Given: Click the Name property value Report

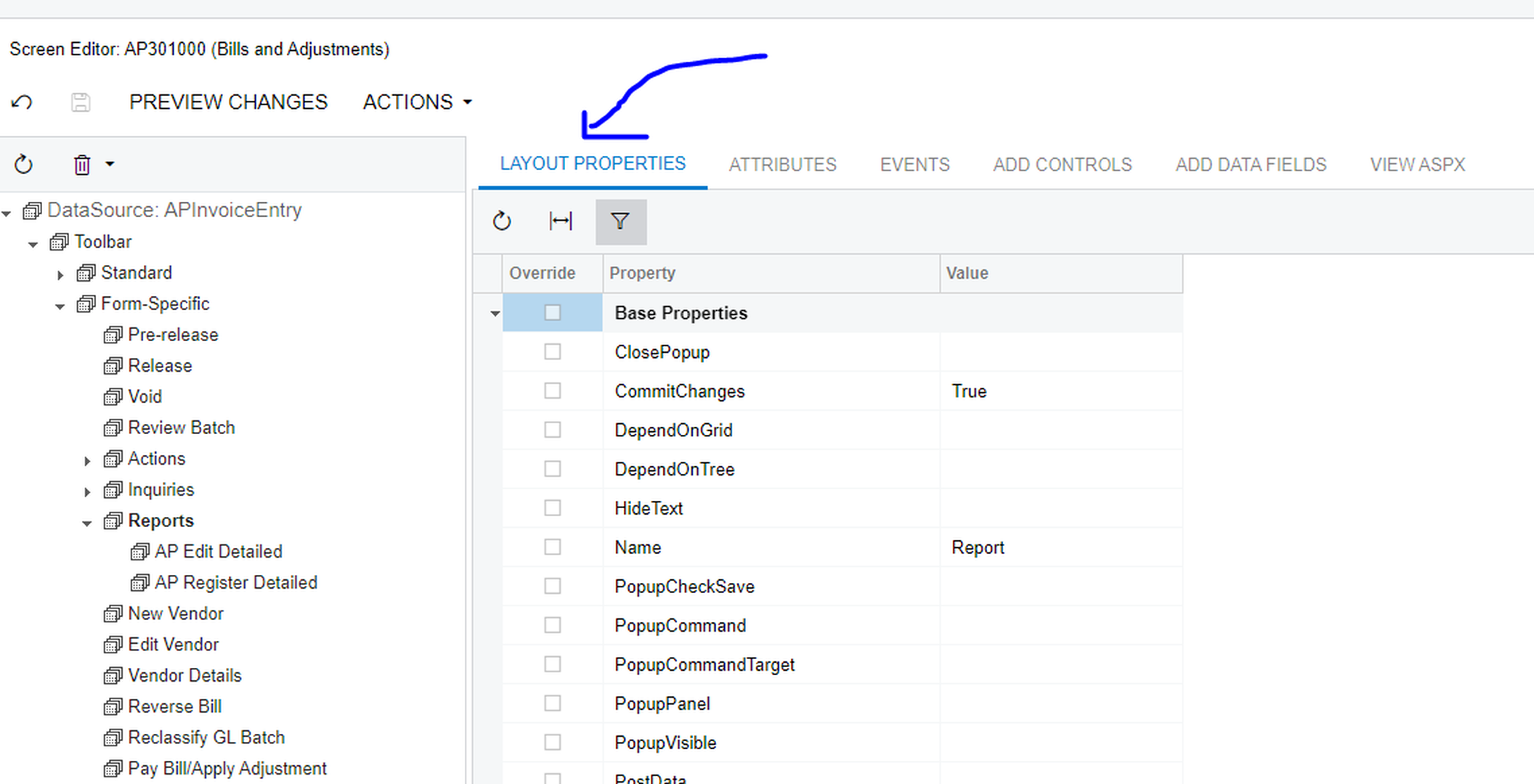Looking at the screenshot, I should click(x=978, y=547).
